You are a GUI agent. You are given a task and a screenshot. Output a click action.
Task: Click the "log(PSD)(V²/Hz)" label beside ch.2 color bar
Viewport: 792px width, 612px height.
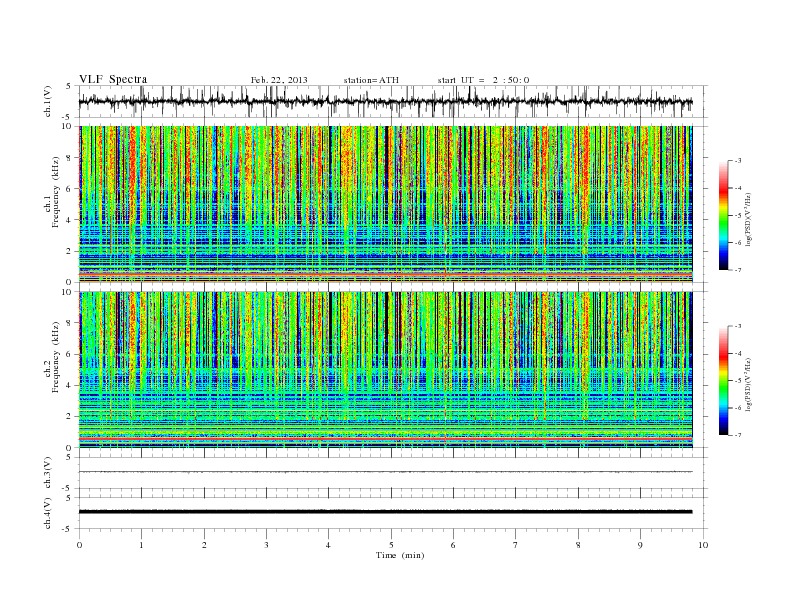pyautogui.click(x=749, y=384)
